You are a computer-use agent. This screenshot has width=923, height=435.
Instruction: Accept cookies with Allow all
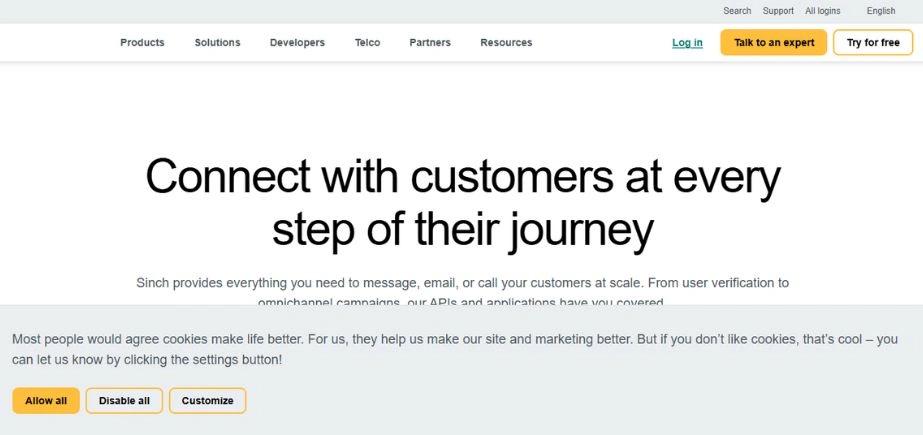[46, 401]
